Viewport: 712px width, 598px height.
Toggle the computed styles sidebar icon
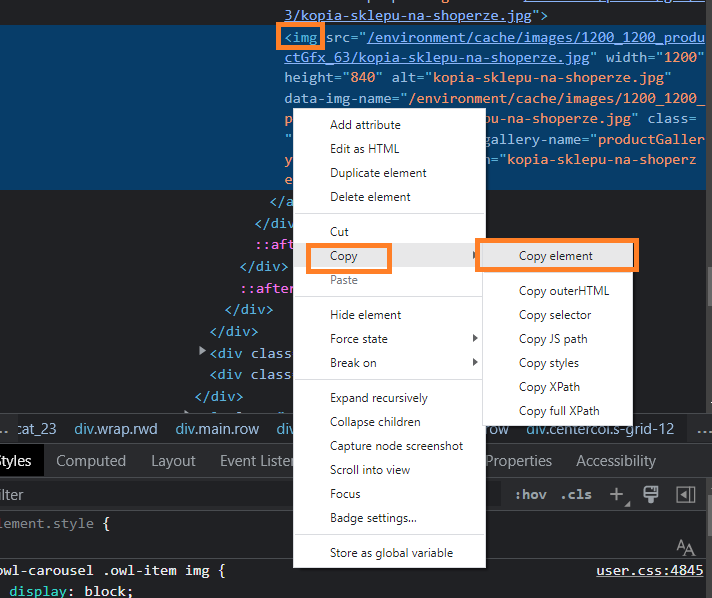(685, 494)
